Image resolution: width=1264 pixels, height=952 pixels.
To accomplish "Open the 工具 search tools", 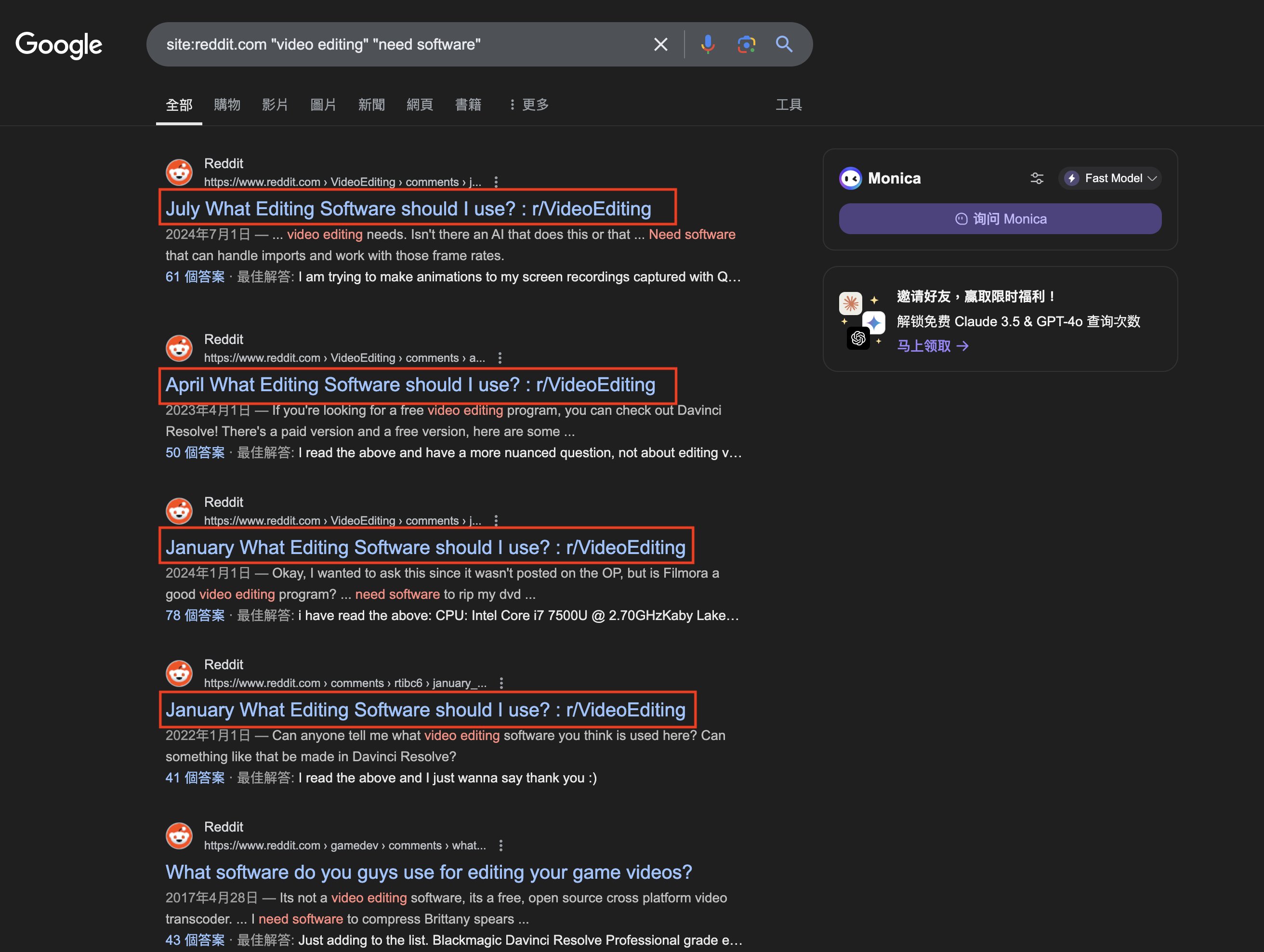I will [789, 105].
